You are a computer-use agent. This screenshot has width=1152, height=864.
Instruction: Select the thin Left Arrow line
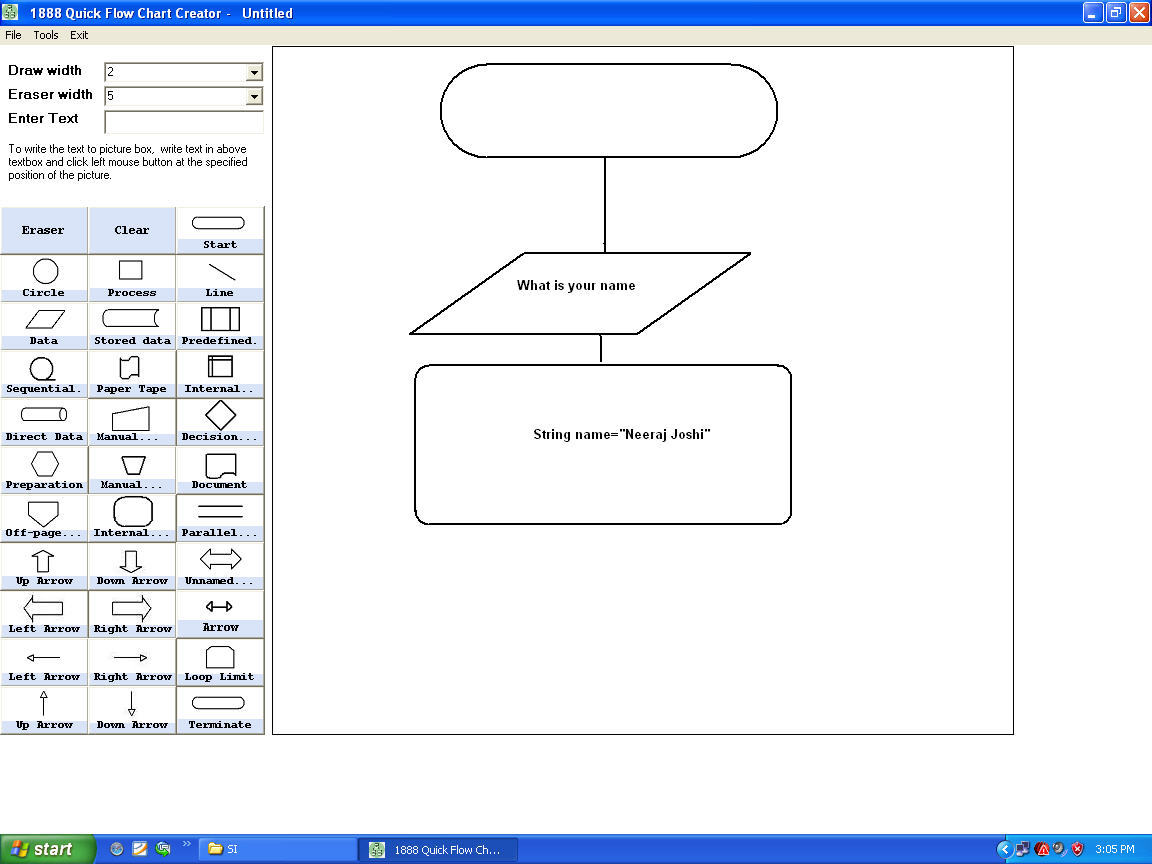tap(44, 663)
